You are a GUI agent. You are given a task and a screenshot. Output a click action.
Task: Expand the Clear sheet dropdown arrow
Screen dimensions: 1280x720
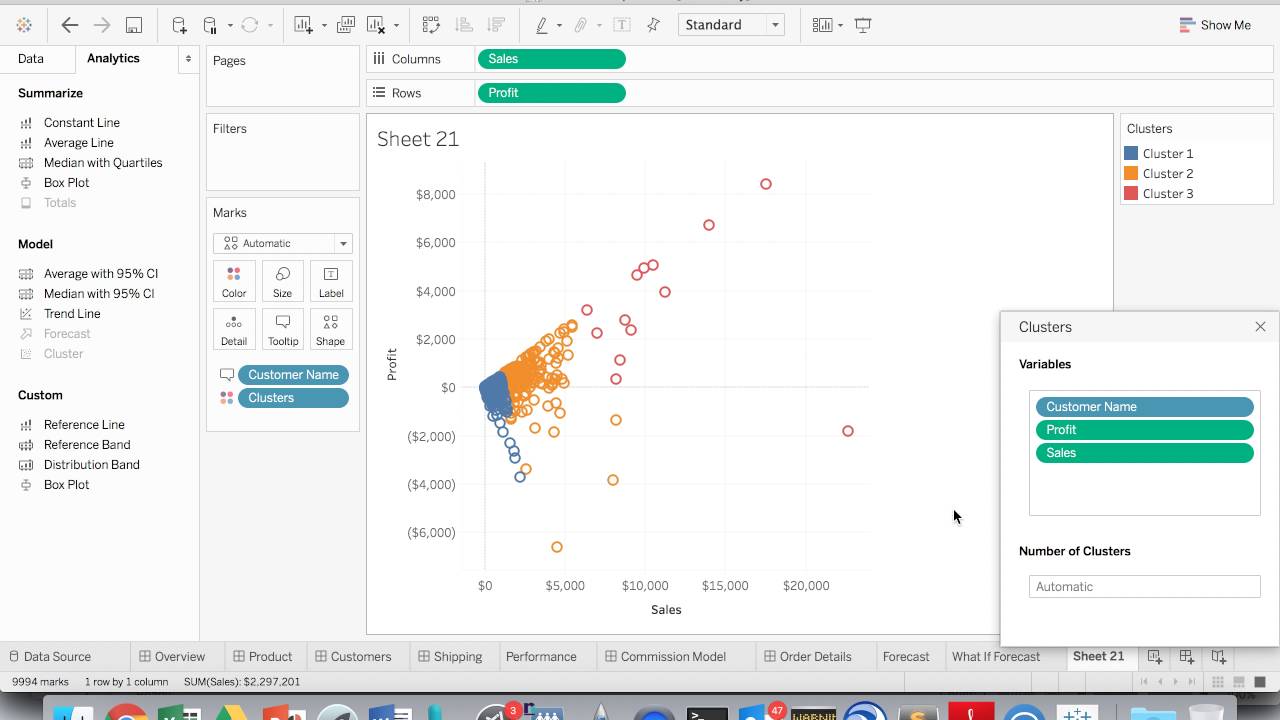(397, 26)
